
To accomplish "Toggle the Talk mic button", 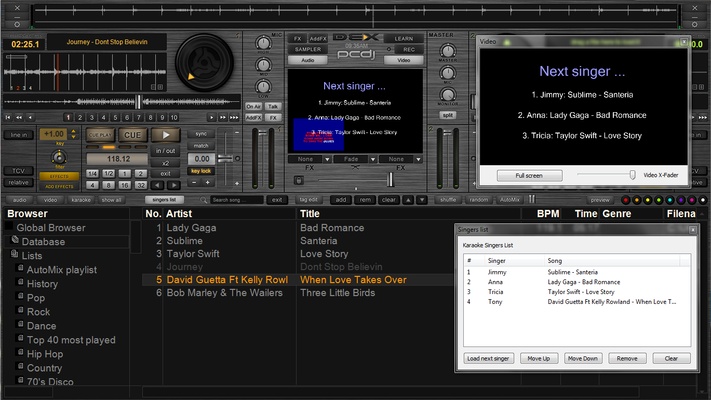I will click(x=273, y=106).
